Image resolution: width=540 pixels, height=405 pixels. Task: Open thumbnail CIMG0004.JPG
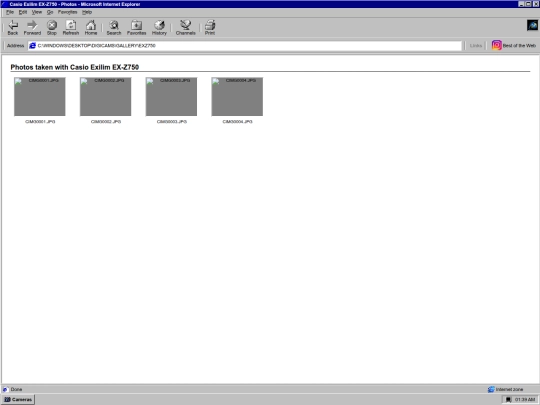coord(237,96)
